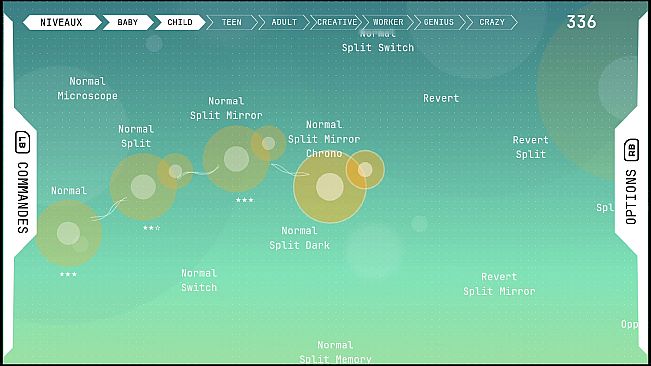Click the Normal Split Dark label
This screenshot has height=366, width=651.
click(x=299, y=238)
